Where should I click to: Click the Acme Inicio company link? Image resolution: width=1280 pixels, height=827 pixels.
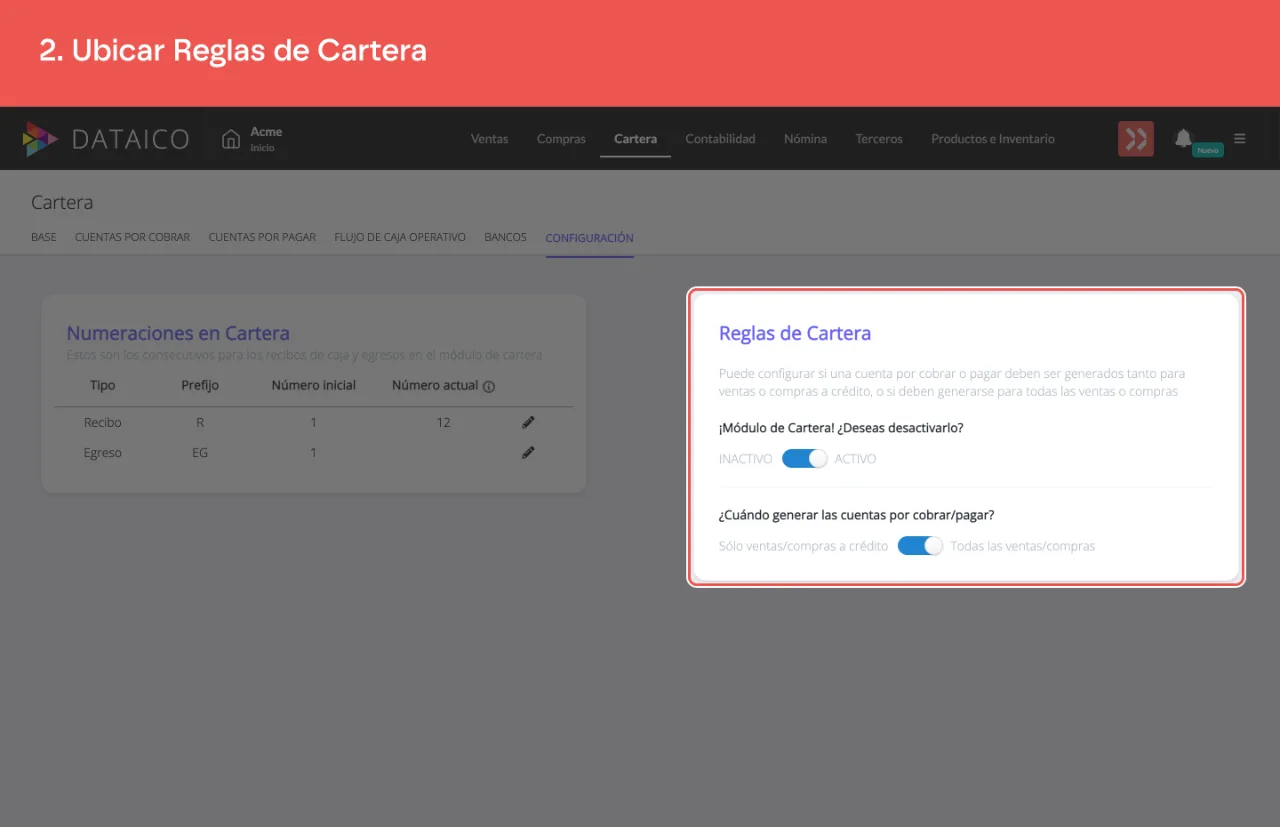point(266,139)
